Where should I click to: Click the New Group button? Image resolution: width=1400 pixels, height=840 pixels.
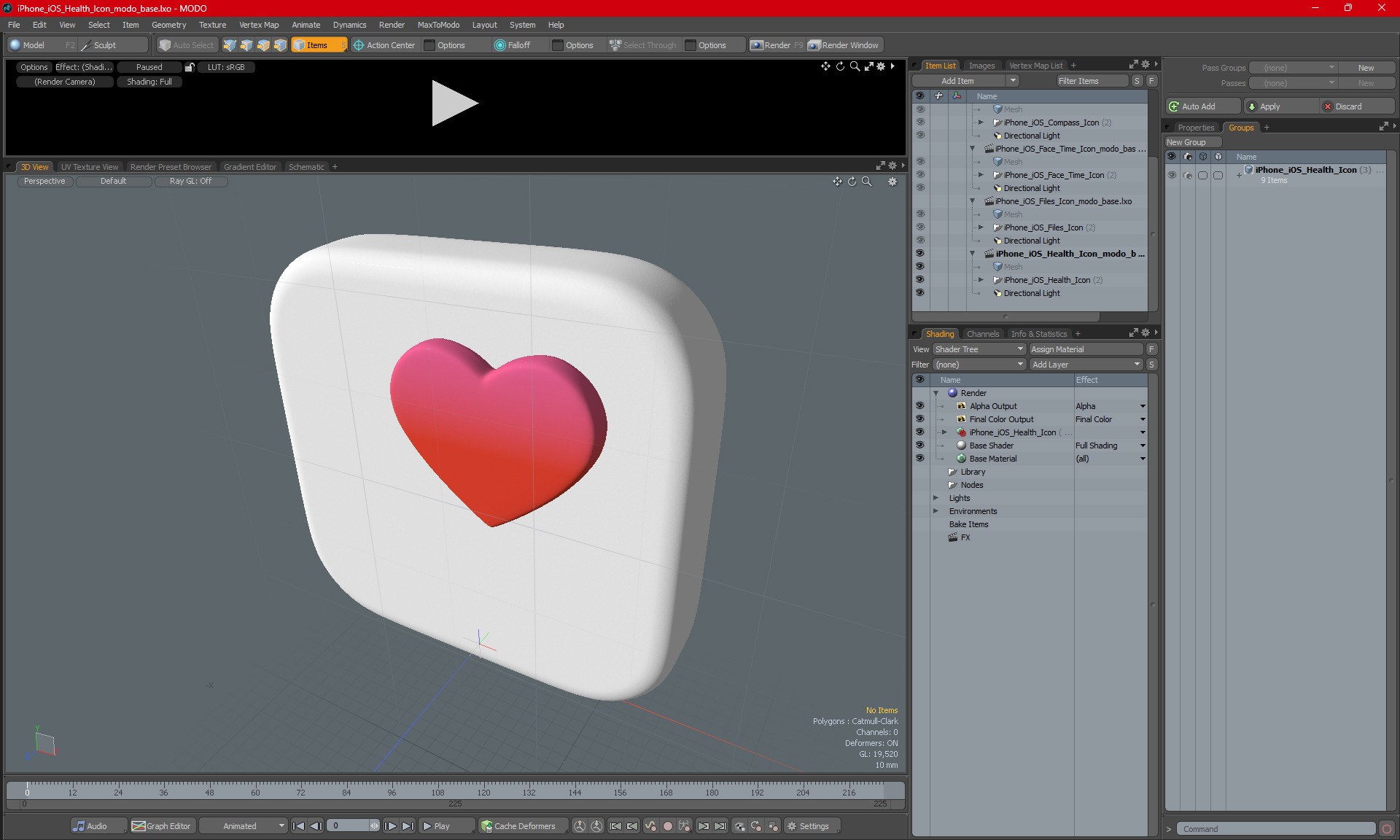point(1192,142)
